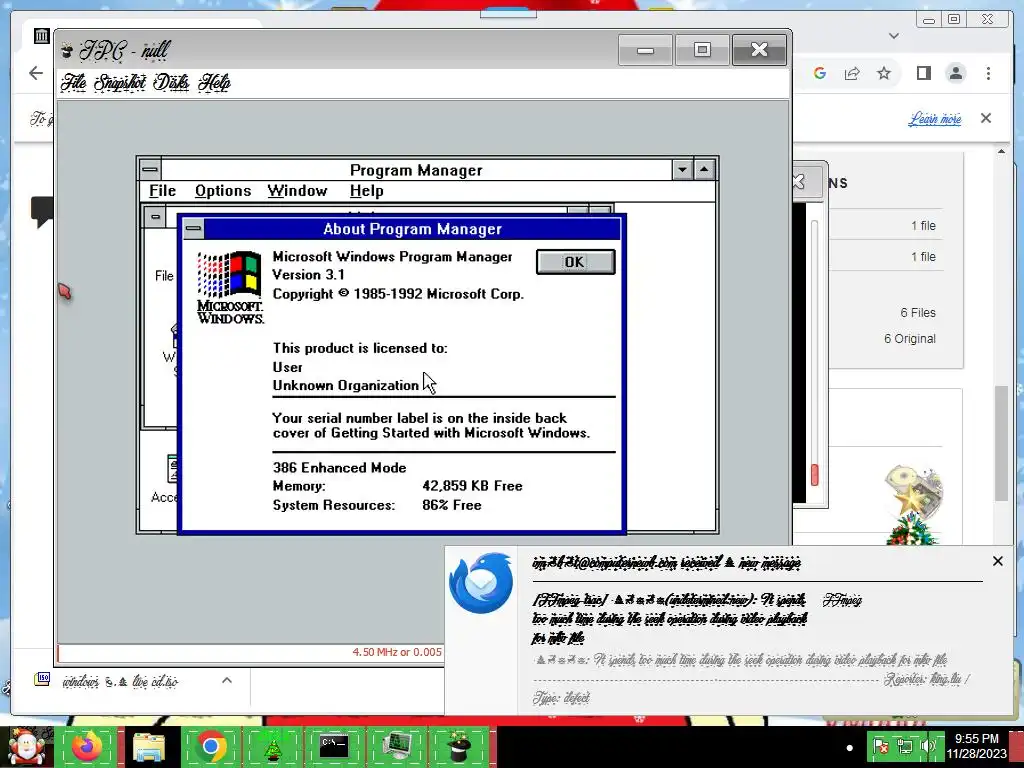Expand Chrome tab search chevron
Image resolution: width=1024 pixels, height=768 pixels.
tap(894, 36)
